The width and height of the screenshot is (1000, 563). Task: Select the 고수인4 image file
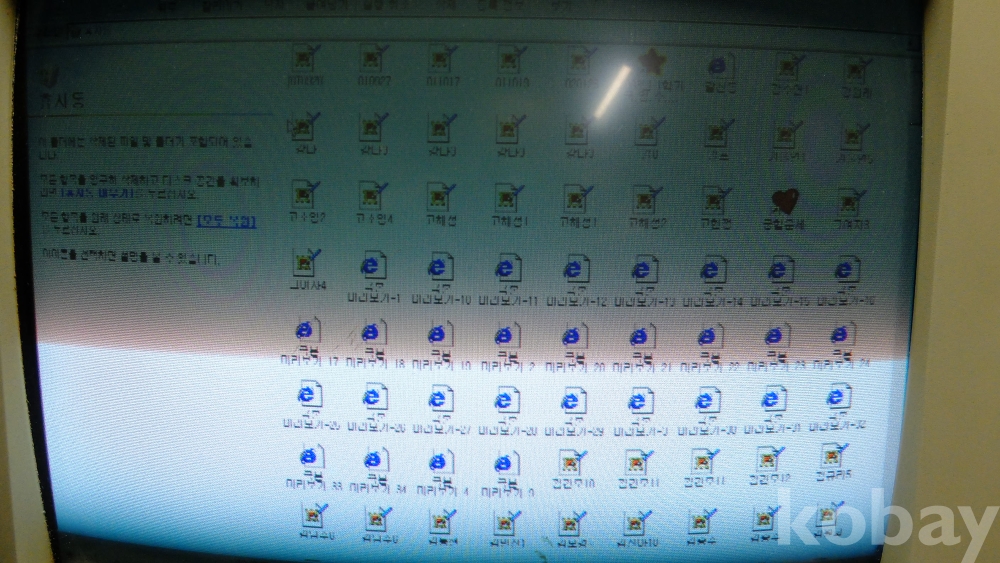tap(372, 196)
